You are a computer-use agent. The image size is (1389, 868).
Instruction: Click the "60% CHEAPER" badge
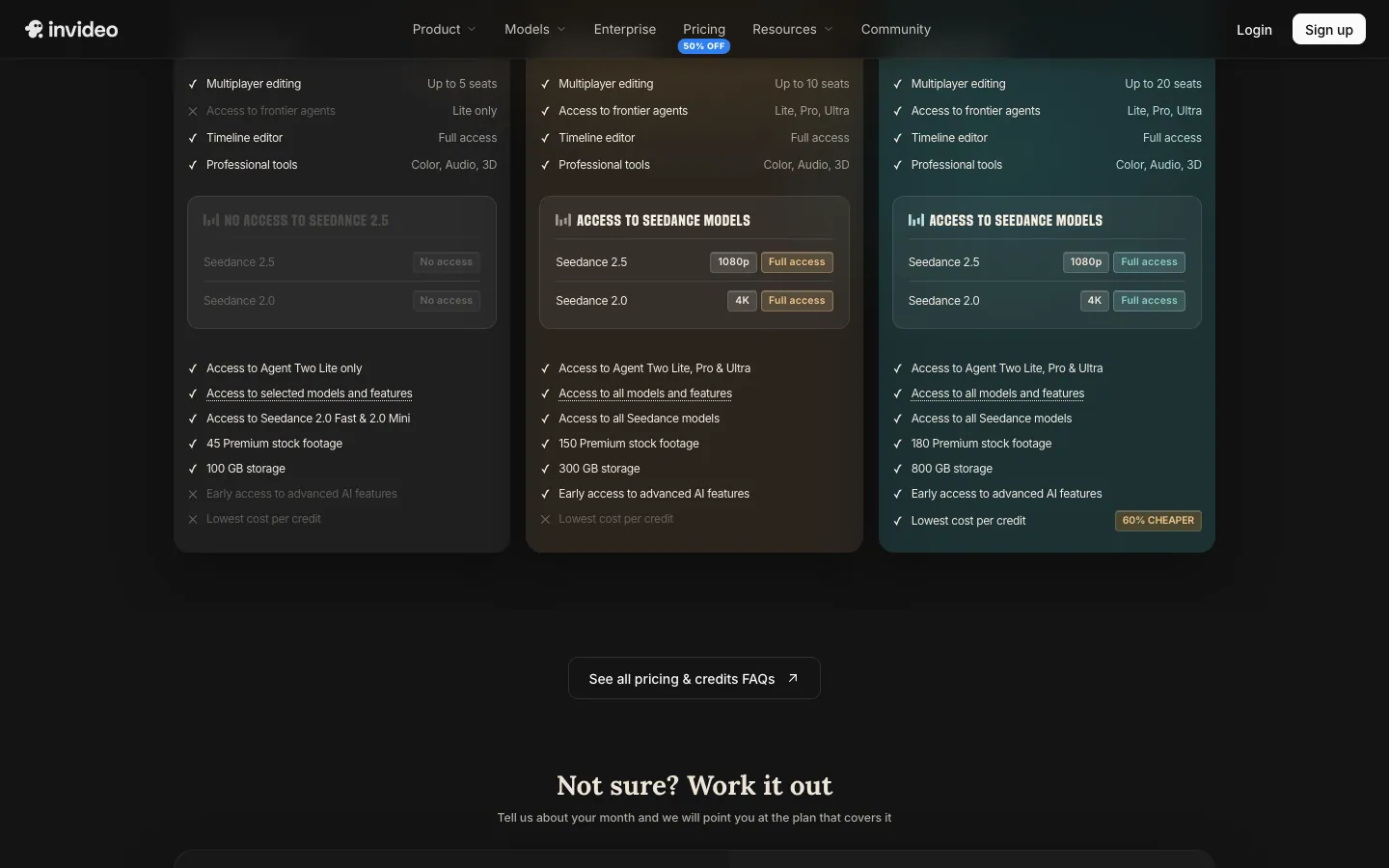coord(1158,521)
